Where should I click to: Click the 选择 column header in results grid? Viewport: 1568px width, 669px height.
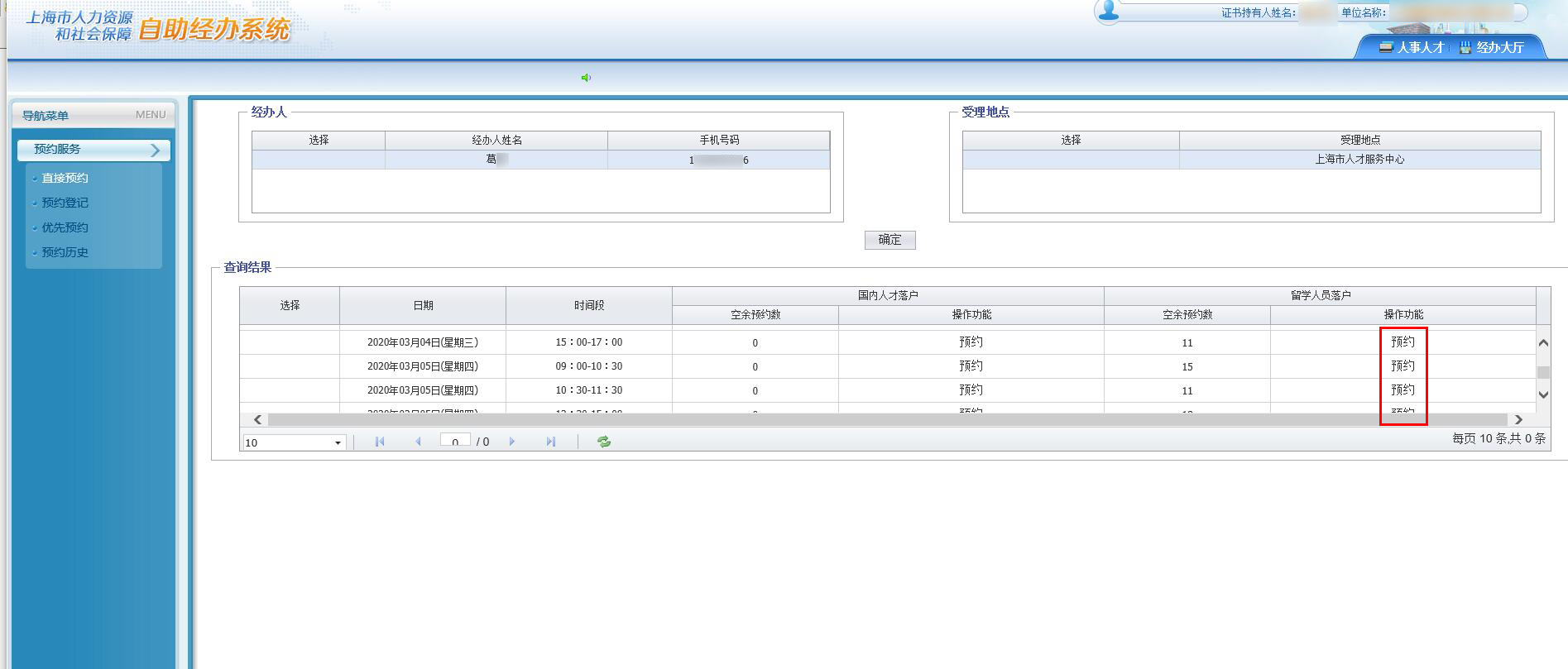[290, 305]
